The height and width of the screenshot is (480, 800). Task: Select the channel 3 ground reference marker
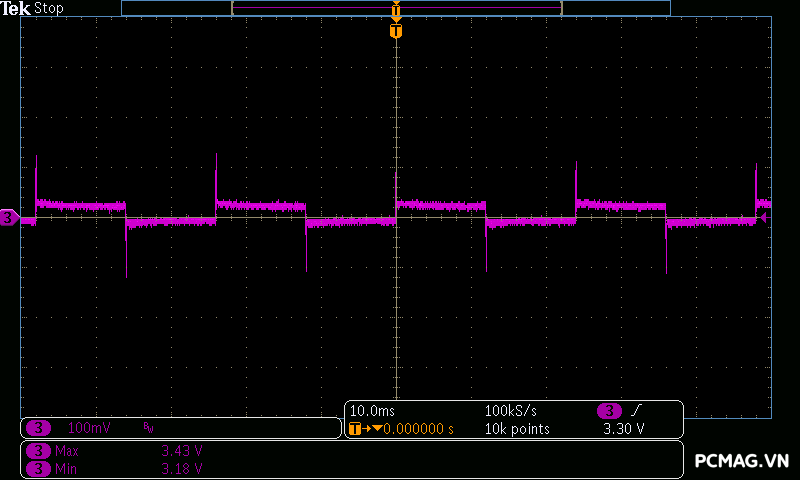pos(8,217)
